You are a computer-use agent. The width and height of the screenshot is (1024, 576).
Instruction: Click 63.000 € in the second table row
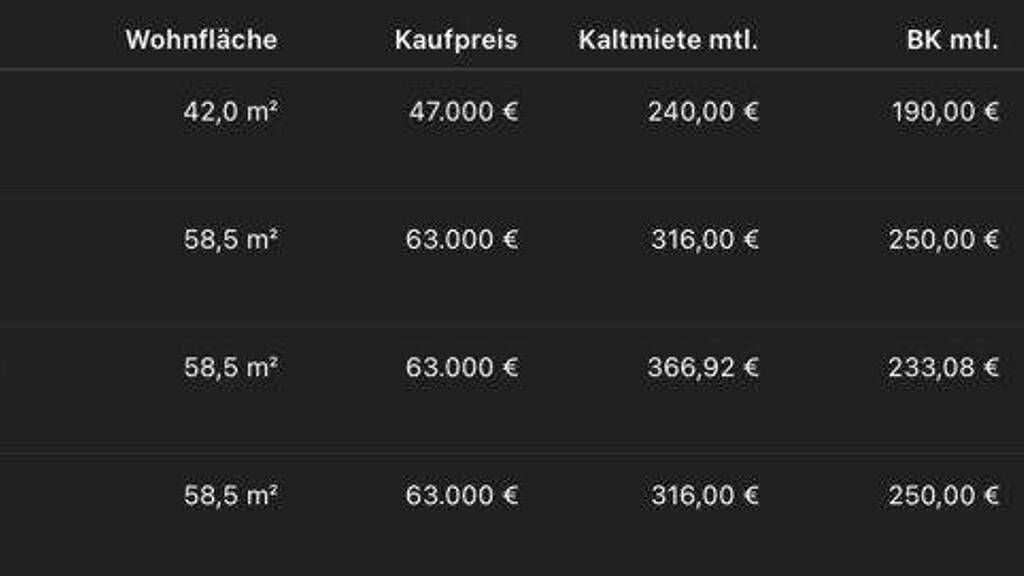(x=462, y=239)
